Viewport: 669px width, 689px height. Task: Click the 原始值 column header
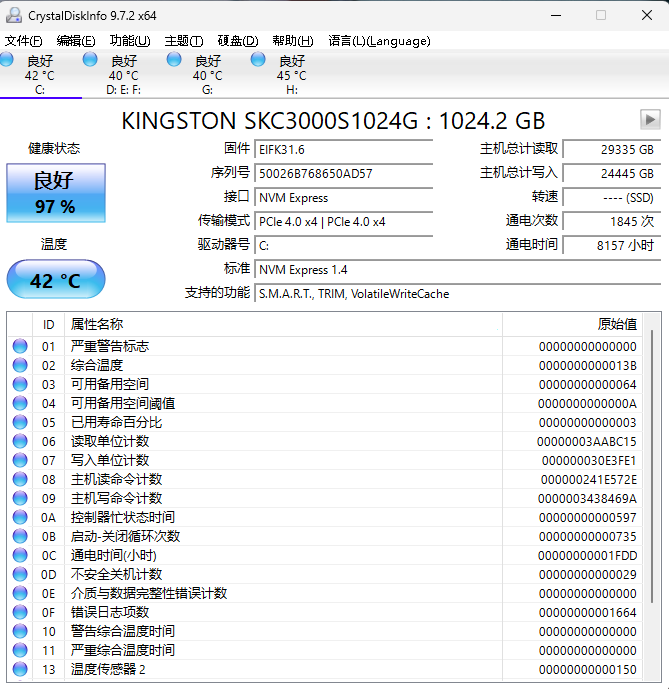point(616,324)
